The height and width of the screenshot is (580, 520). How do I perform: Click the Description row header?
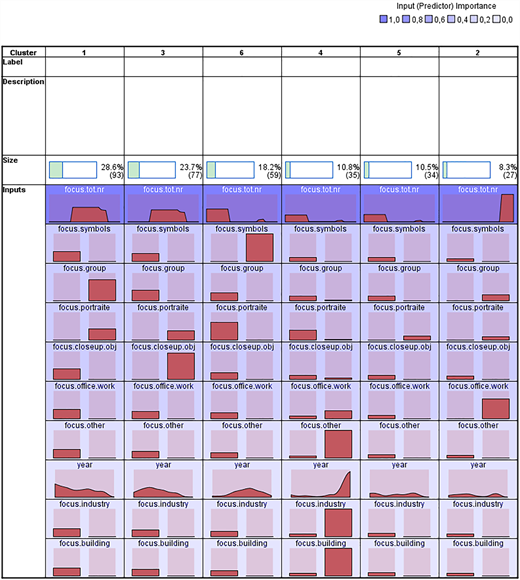(x=24, y=116)
